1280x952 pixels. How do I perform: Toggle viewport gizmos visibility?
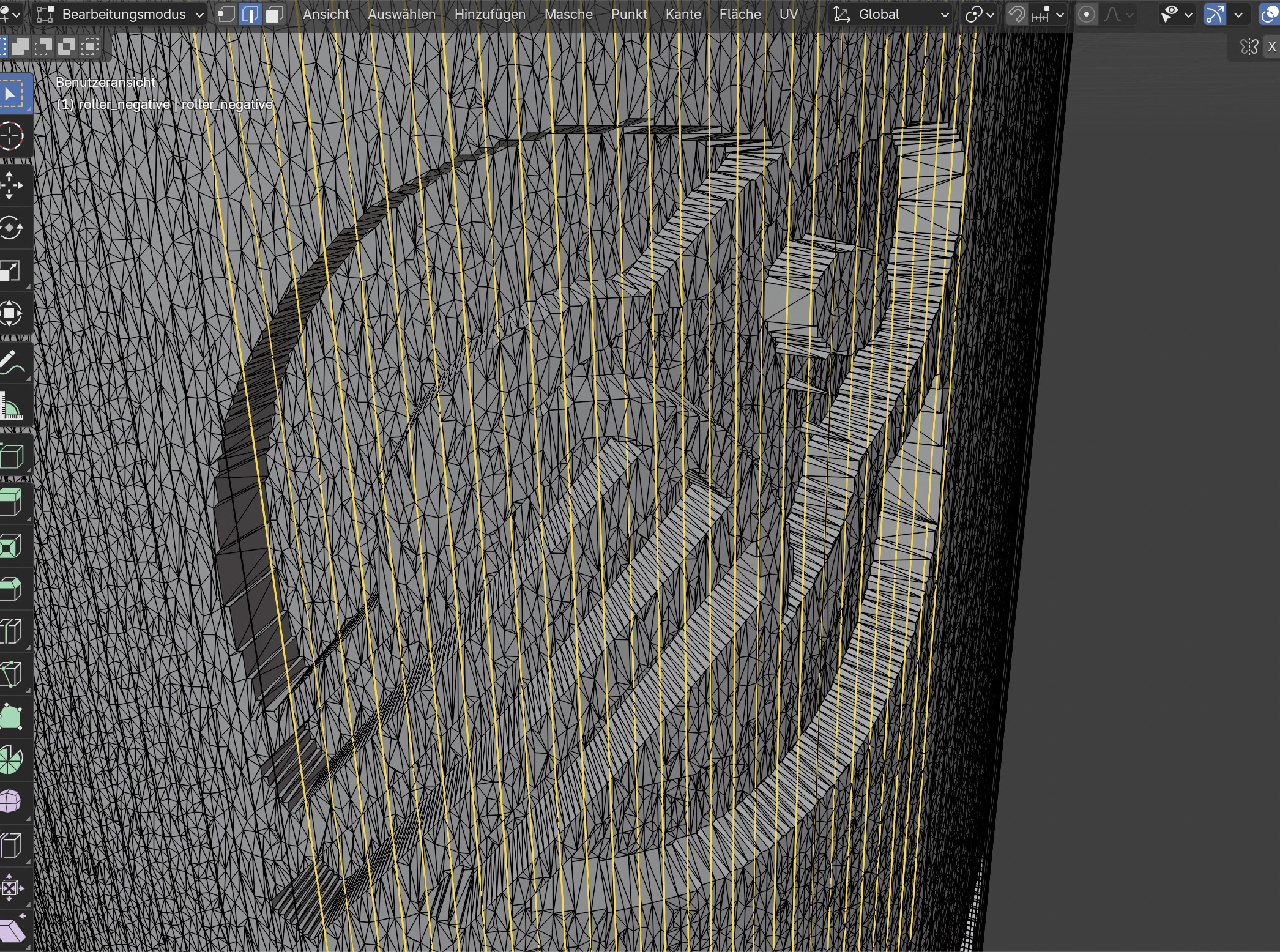point(1215,14)
